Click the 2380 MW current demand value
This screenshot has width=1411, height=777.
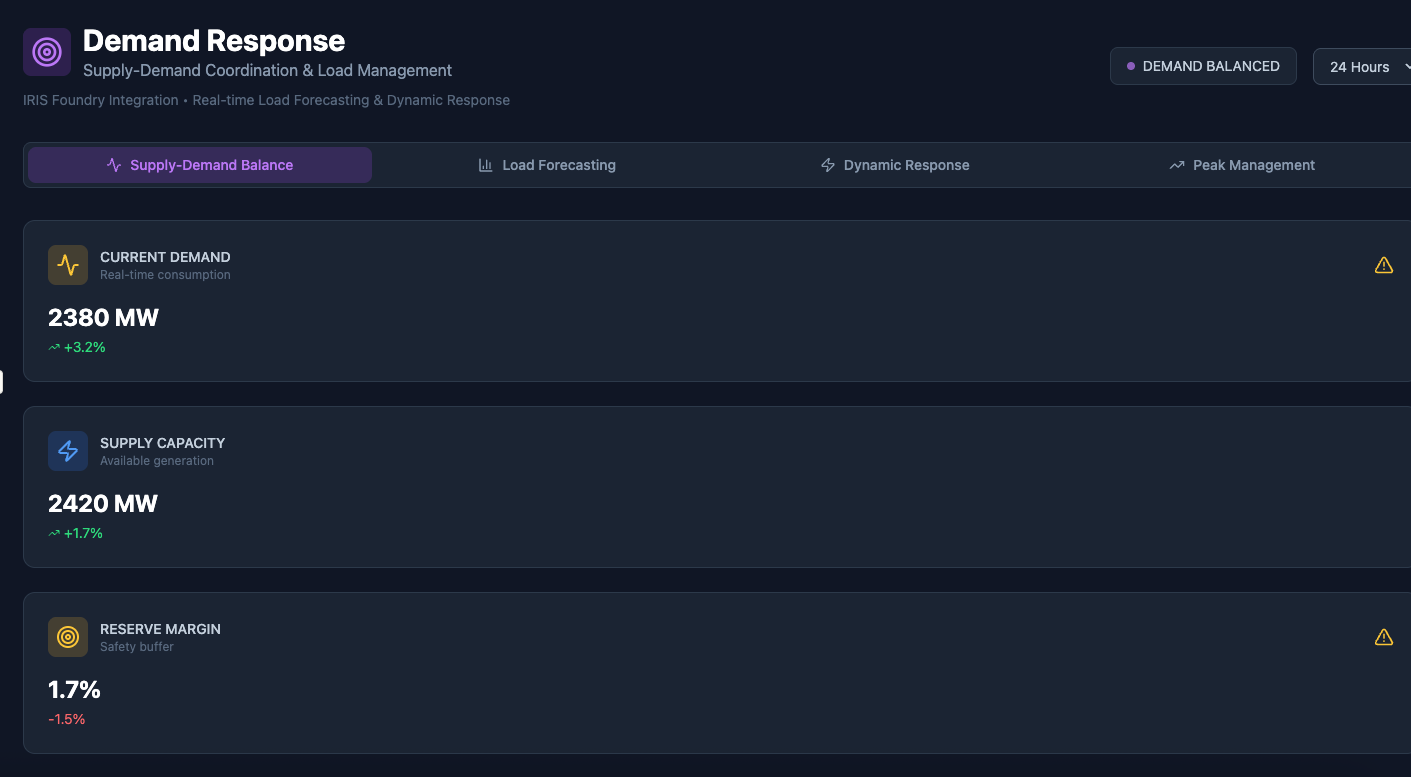[103, 318]
